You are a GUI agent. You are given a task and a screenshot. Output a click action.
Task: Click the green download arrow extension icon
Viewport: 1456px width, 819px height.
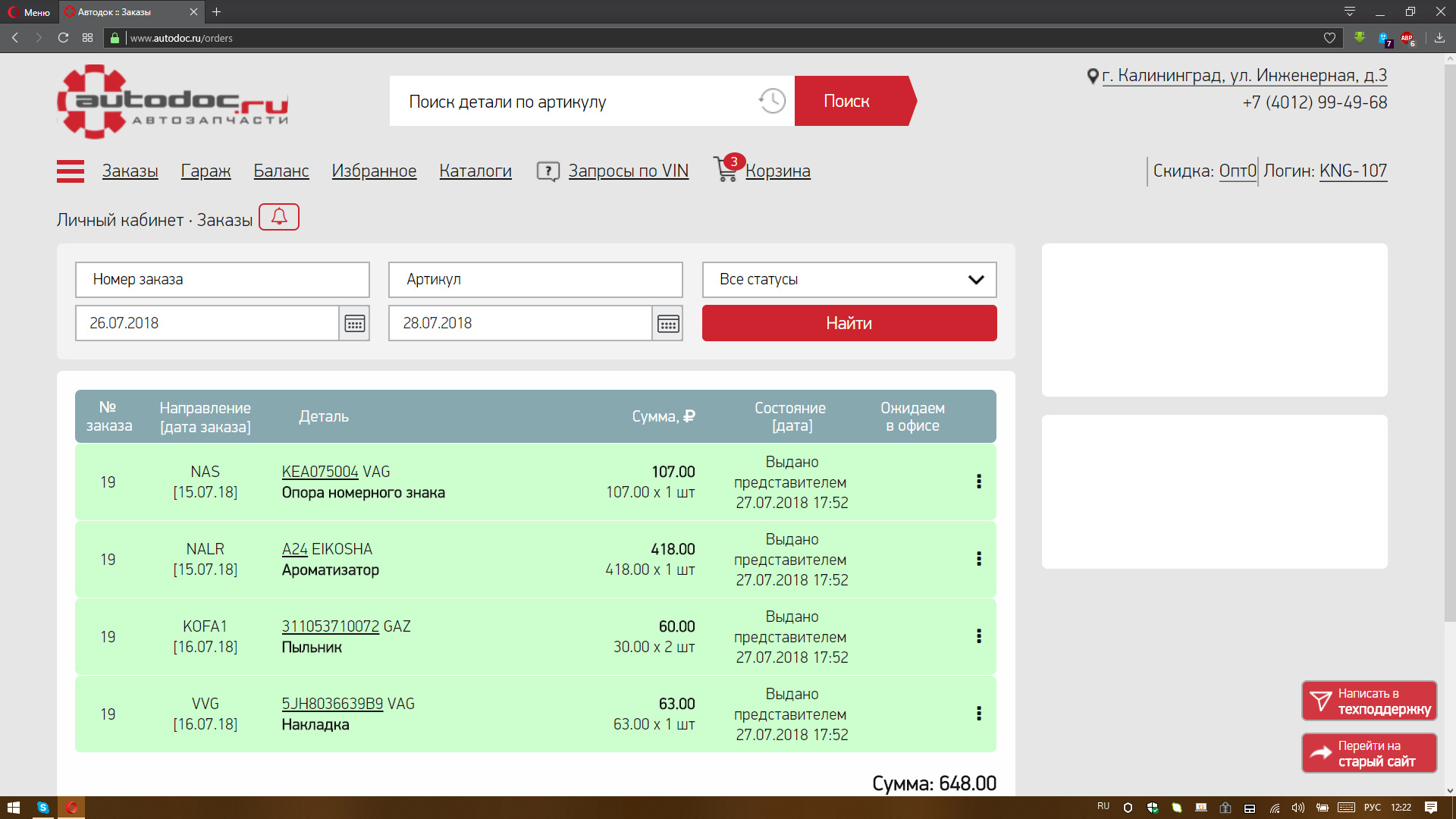[1360, 37]
